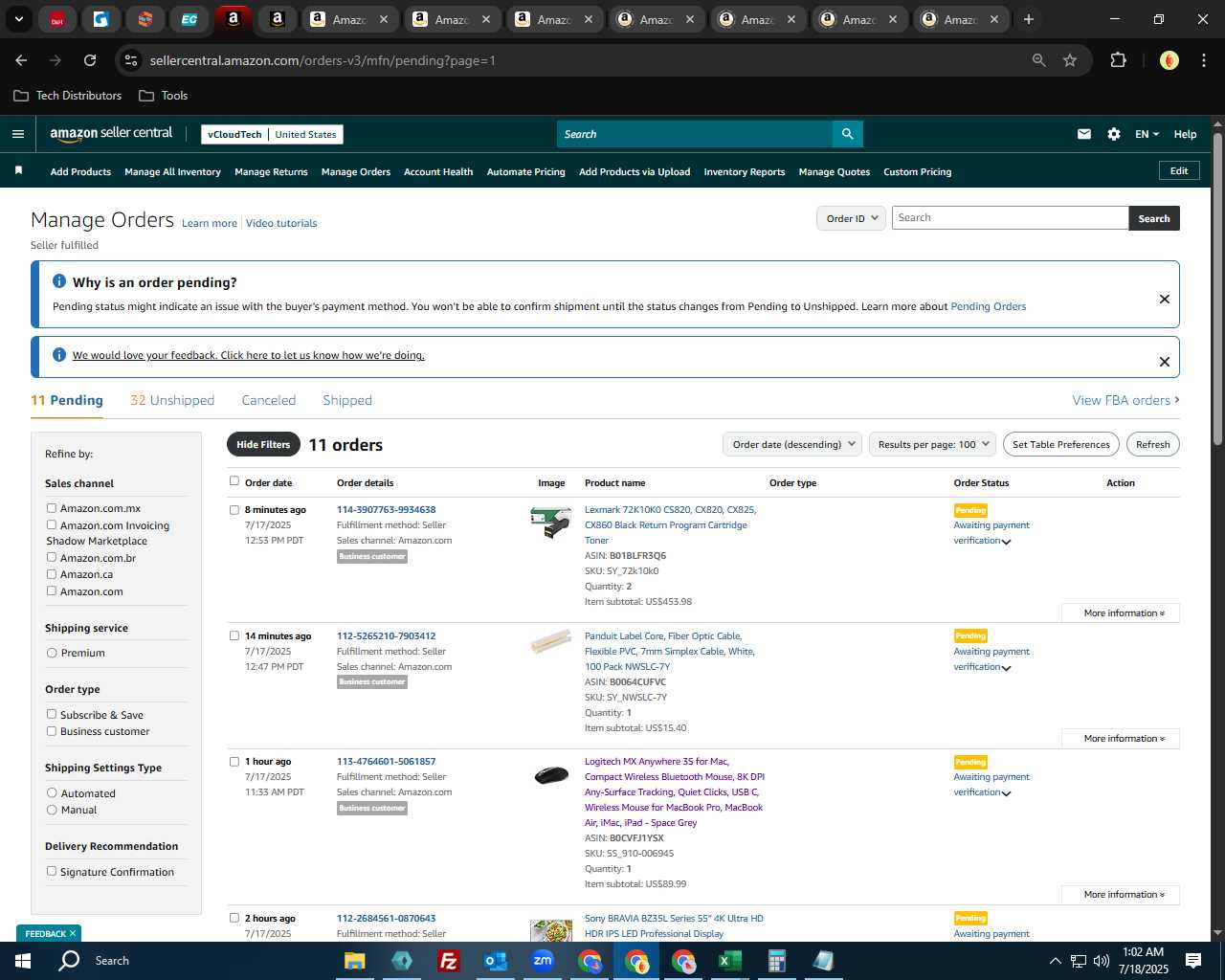Open the Results per page dropdown
1225x980 pixels.
click(x=933, y=444)
